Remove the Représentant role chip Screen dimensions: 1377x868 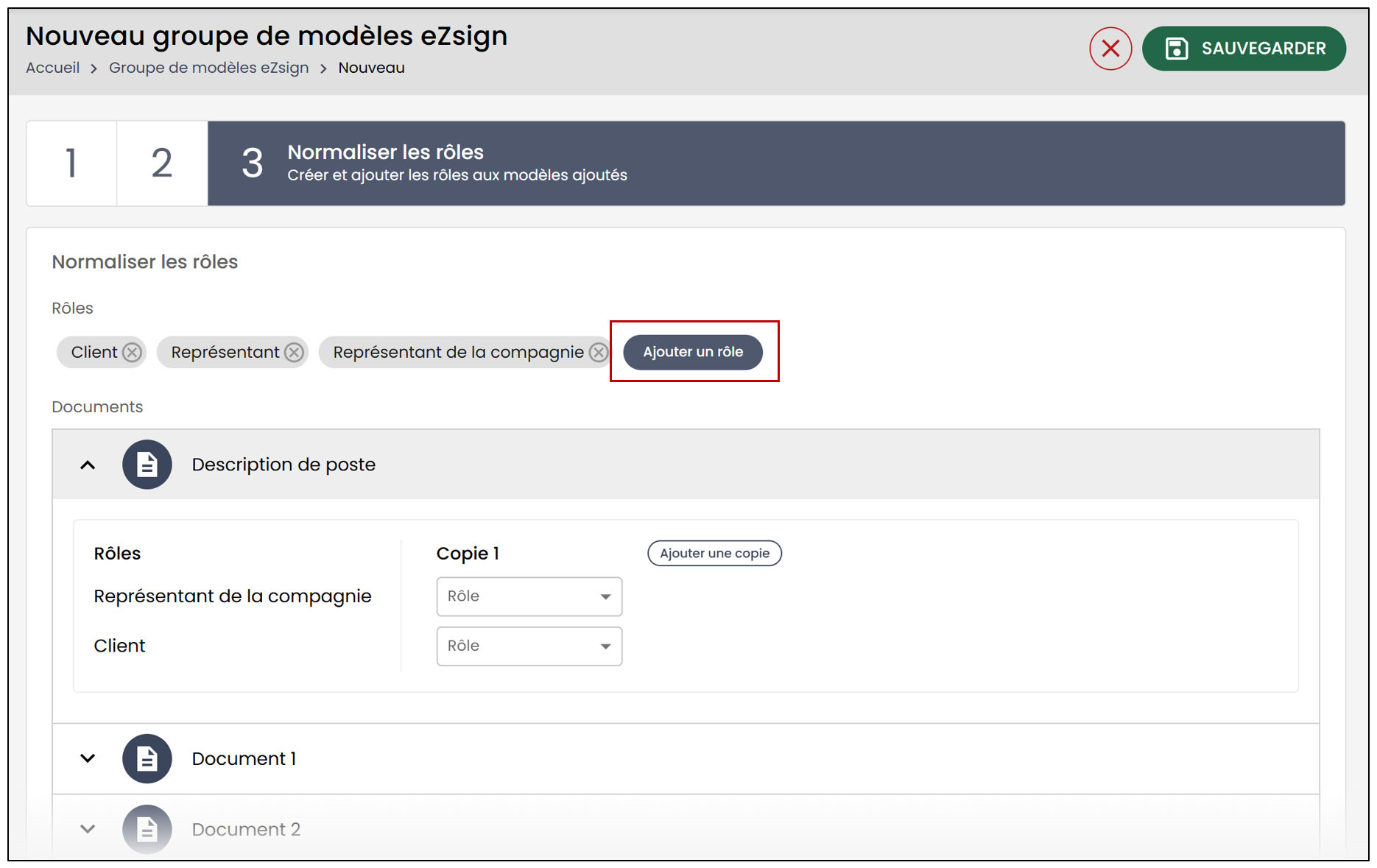(x=295, y=353)
